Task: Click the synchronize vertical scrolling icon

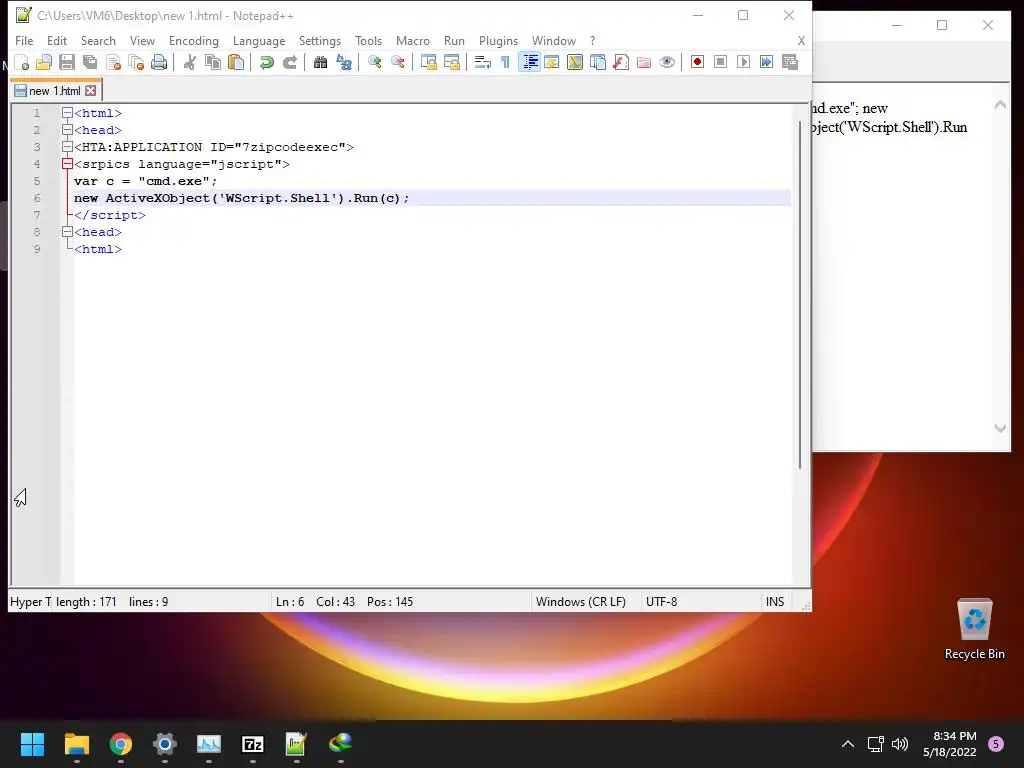Action: coord(428,62)
